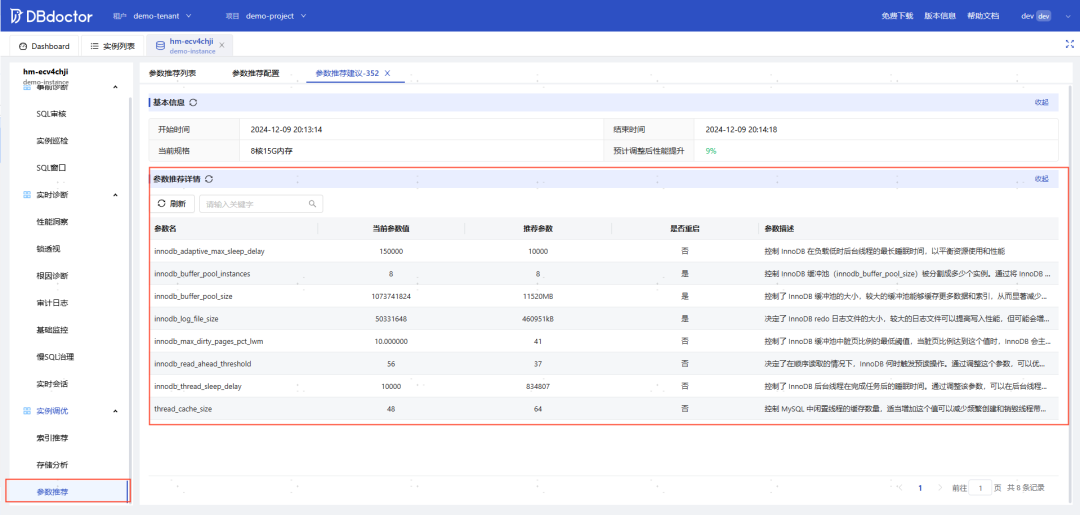
Task: Click the 460951kB recommended value
Action: (x=538, y=319)
